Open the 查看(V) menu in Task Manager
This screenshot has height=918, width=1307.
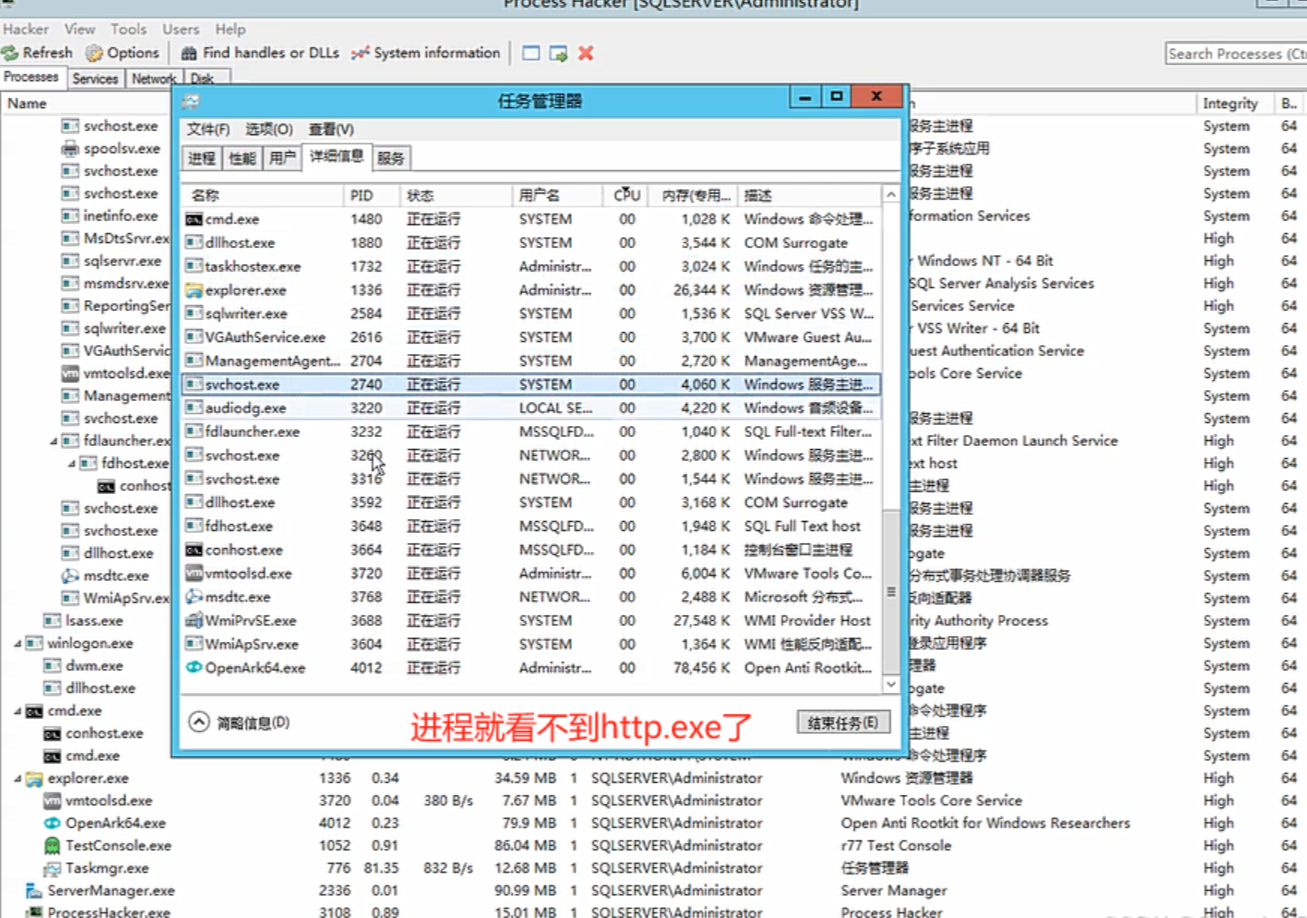pyautogui.click(x=331, y=130)
